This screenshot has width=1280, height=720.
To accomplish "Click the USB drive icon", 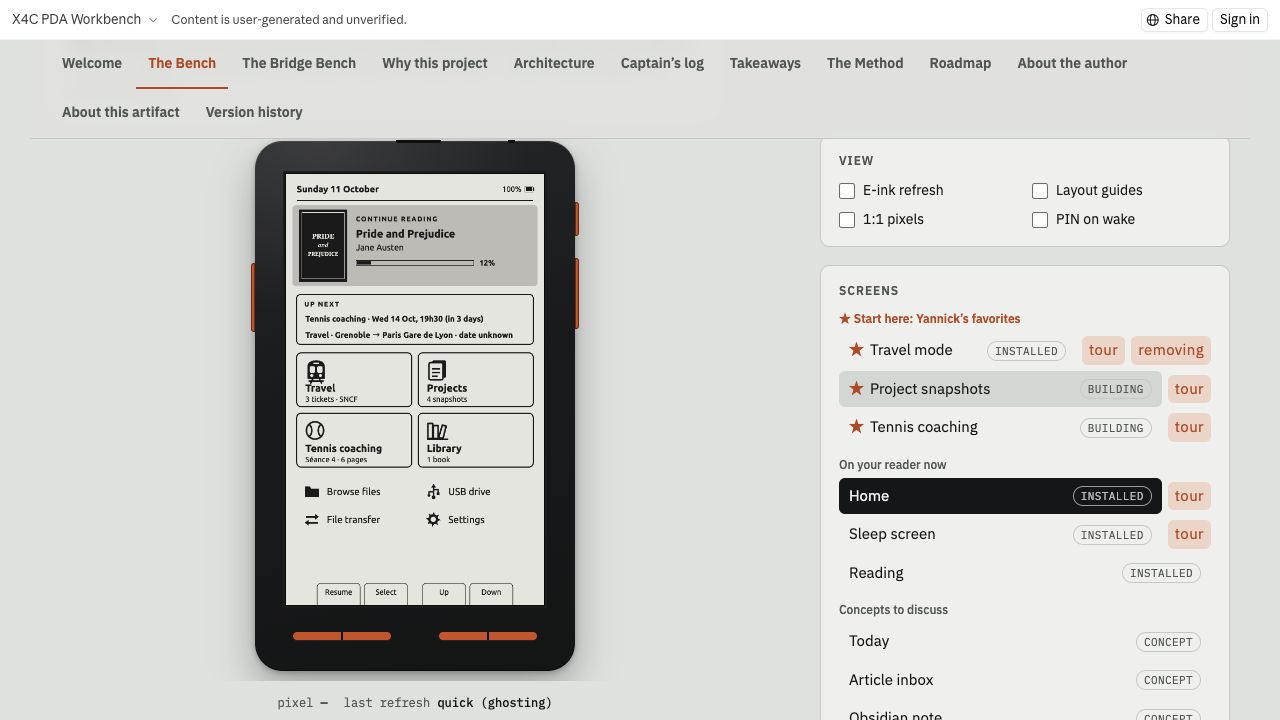I will 433,492.
